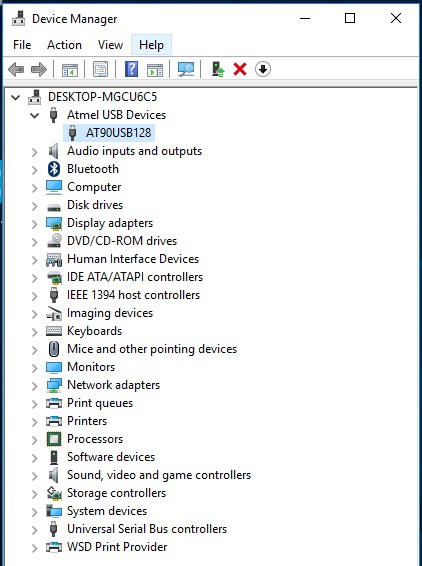Expand IDE ATA/ATAPI controllers
422x566 pixels.
point(35,278)
